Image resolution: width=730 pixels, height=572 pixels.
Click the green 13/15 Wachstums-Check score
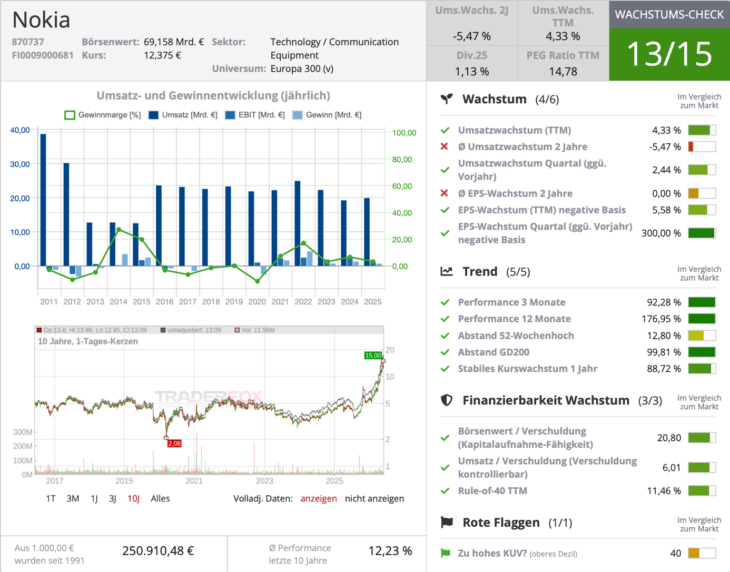[669, 54]
